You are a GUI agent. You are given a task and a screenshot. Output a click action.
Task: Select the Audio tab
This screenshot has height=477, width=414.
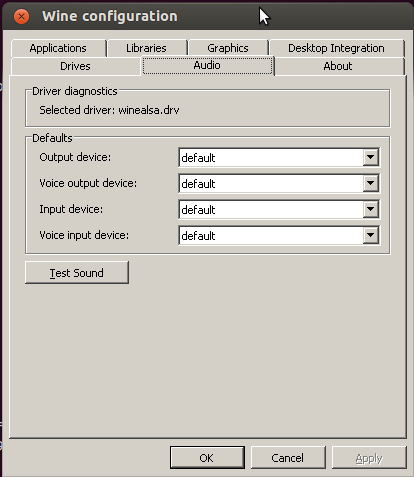(207, 65)
